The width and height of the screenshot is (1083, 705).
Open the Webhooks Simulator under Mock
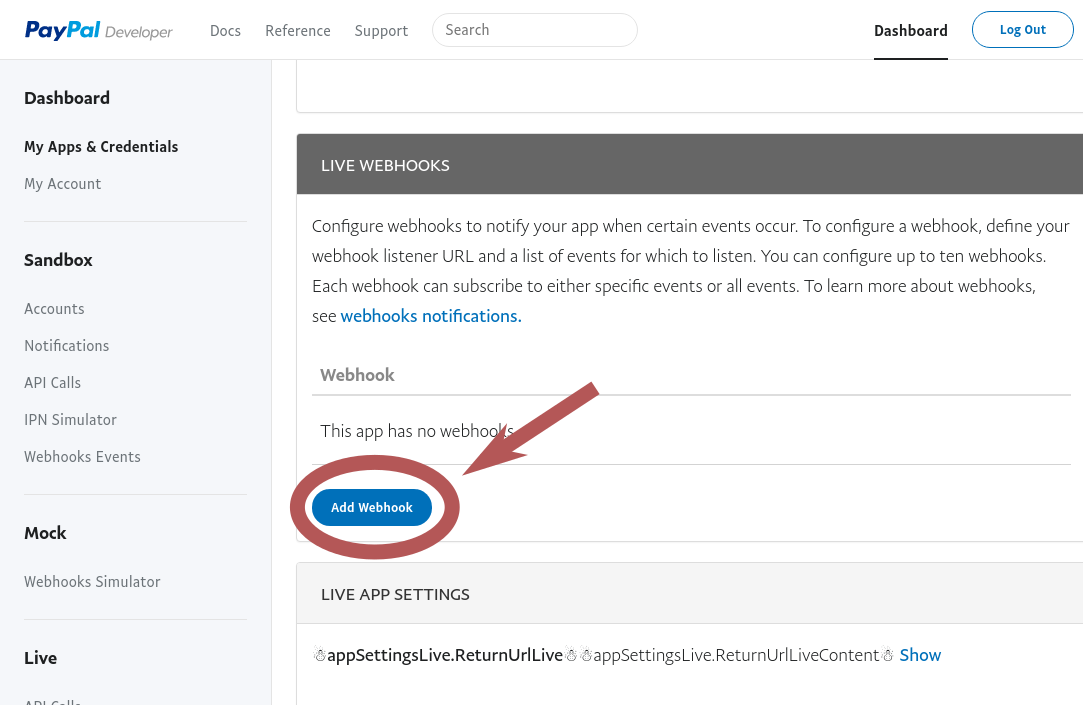tap(92, 582)
